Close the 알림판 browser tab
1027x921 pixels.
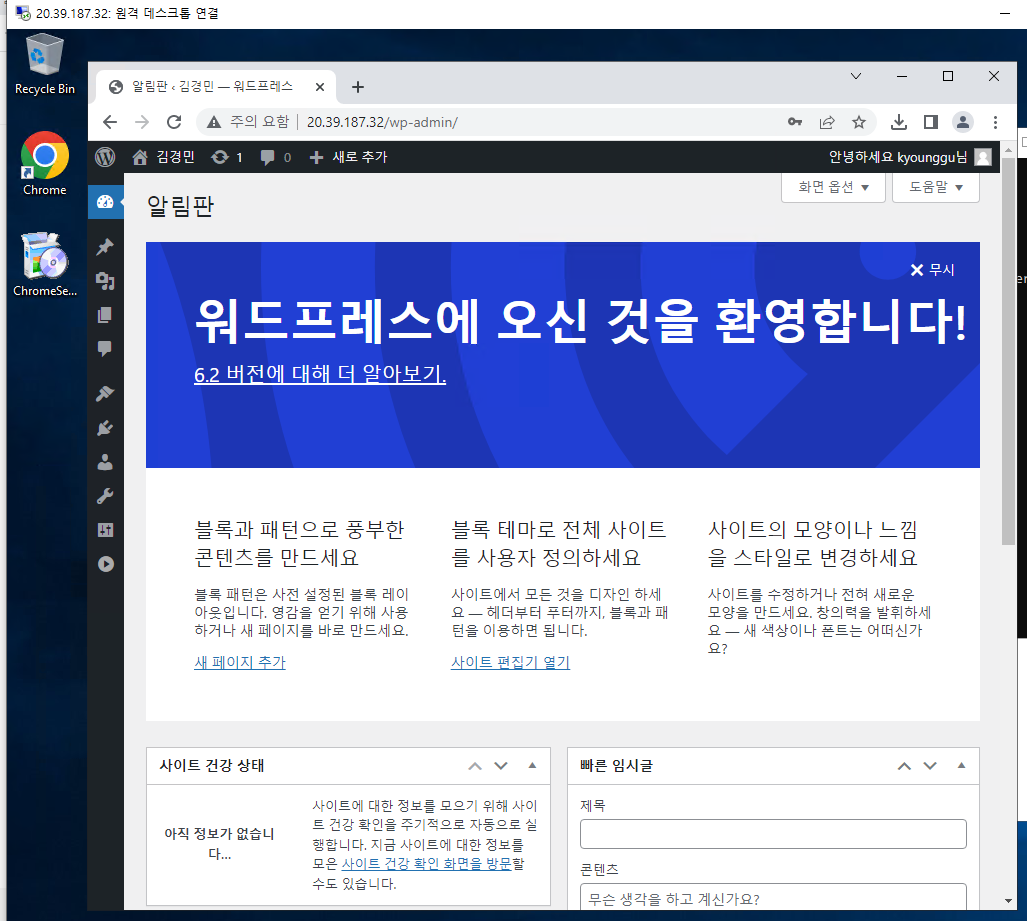click(x=320, y=87)
